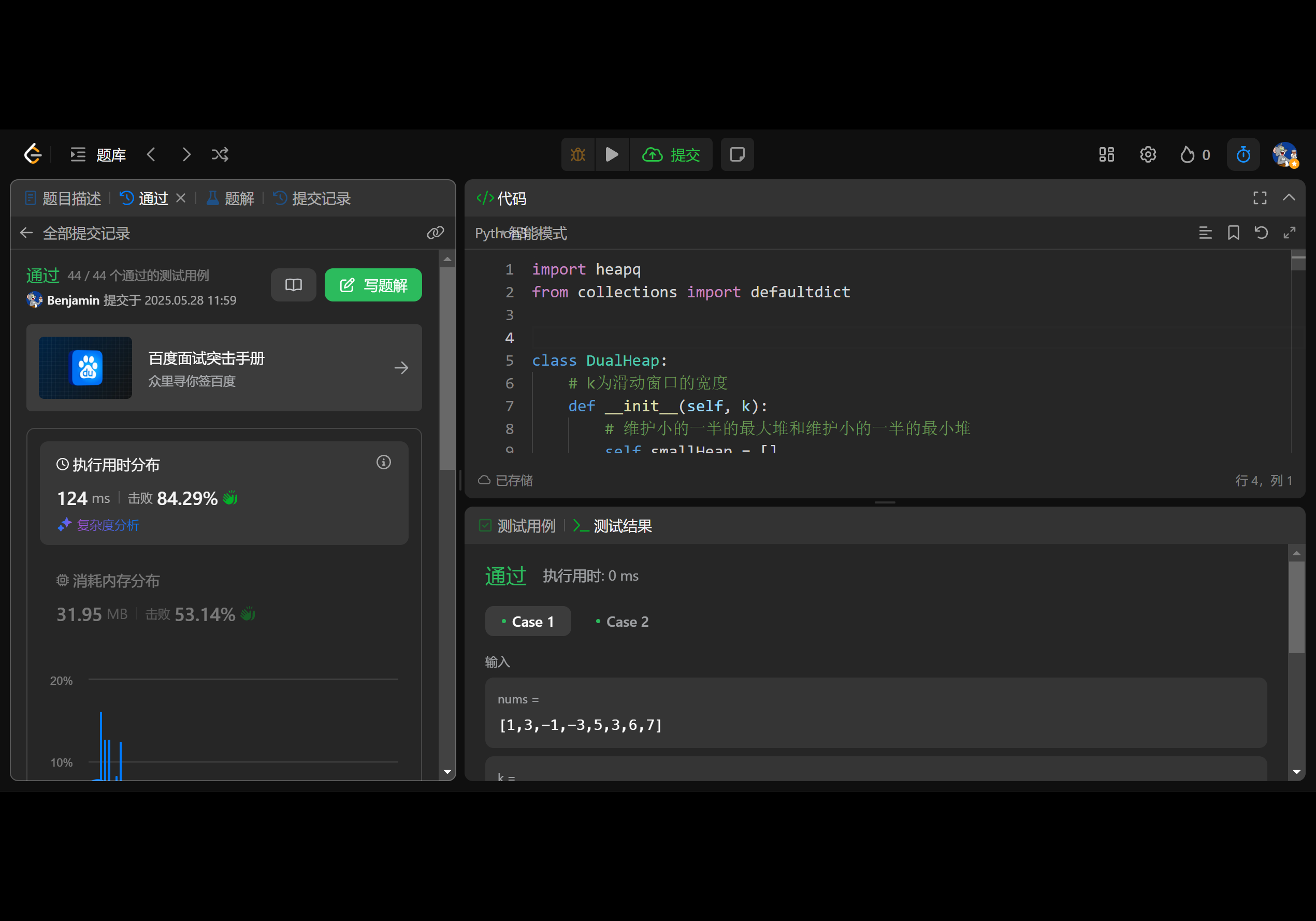The width and height of the screenshot is (1316, 921).
Task: Click the bookmark icon in editor
Action: pyautogui.click(x=1233, y=233)
